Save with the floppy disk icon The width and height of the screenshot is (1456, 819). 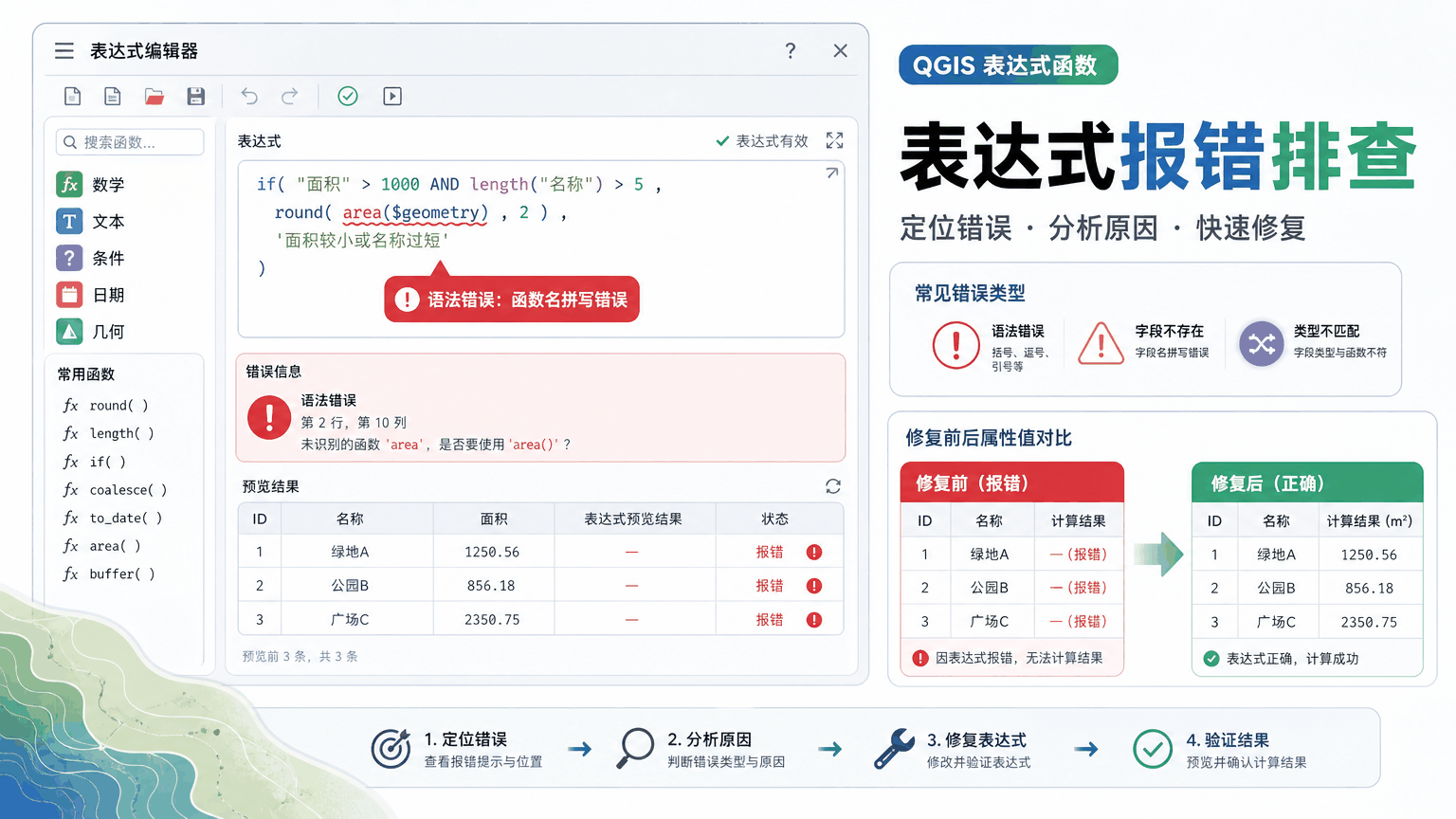(196, 96)
